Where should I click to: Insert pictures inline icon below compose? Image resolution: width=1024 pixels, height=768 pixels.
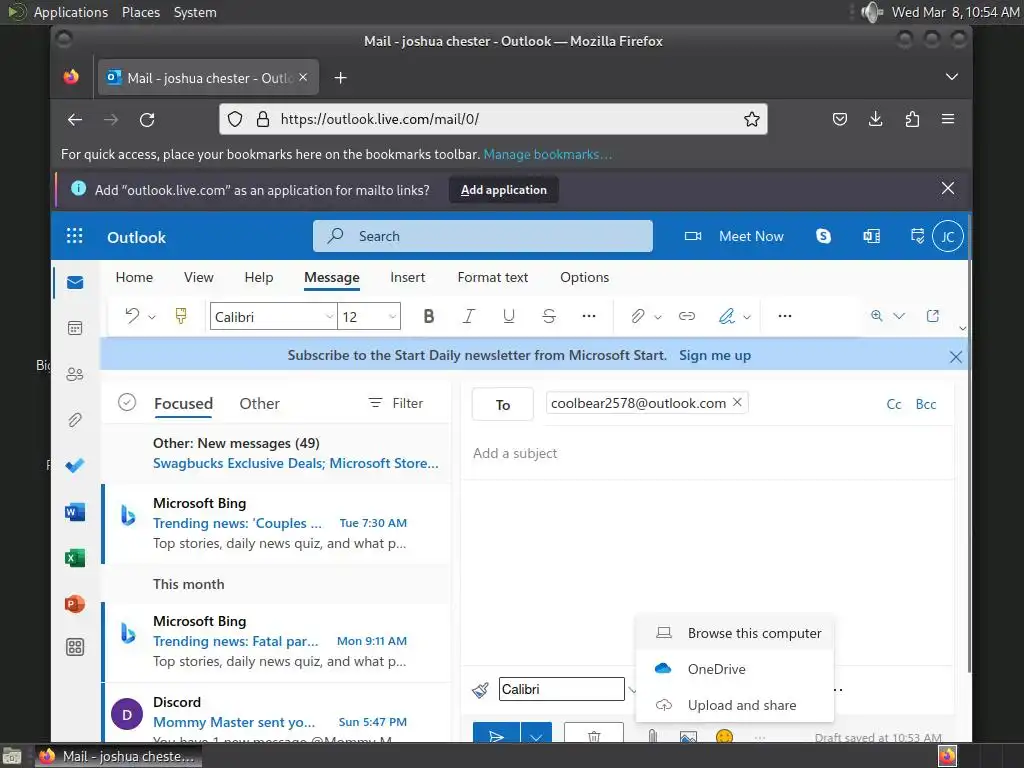[688, 737]
